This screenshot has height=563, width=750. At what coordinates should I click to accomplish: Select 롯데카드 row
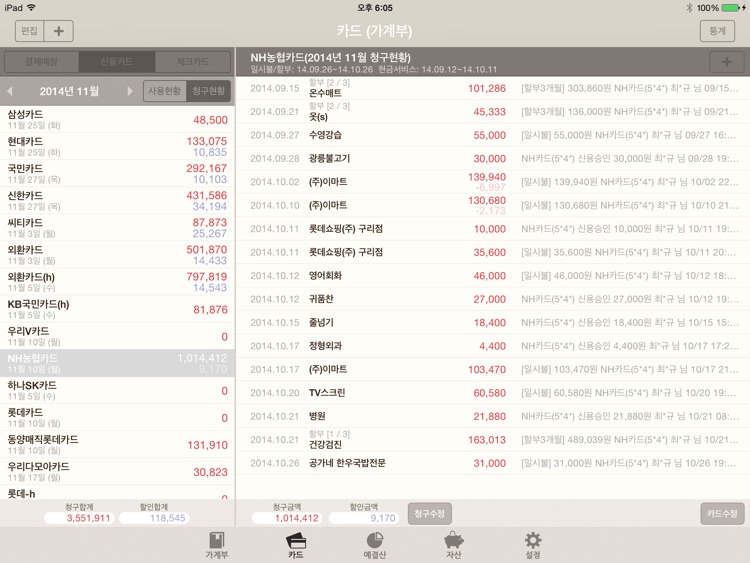(117, 417)
